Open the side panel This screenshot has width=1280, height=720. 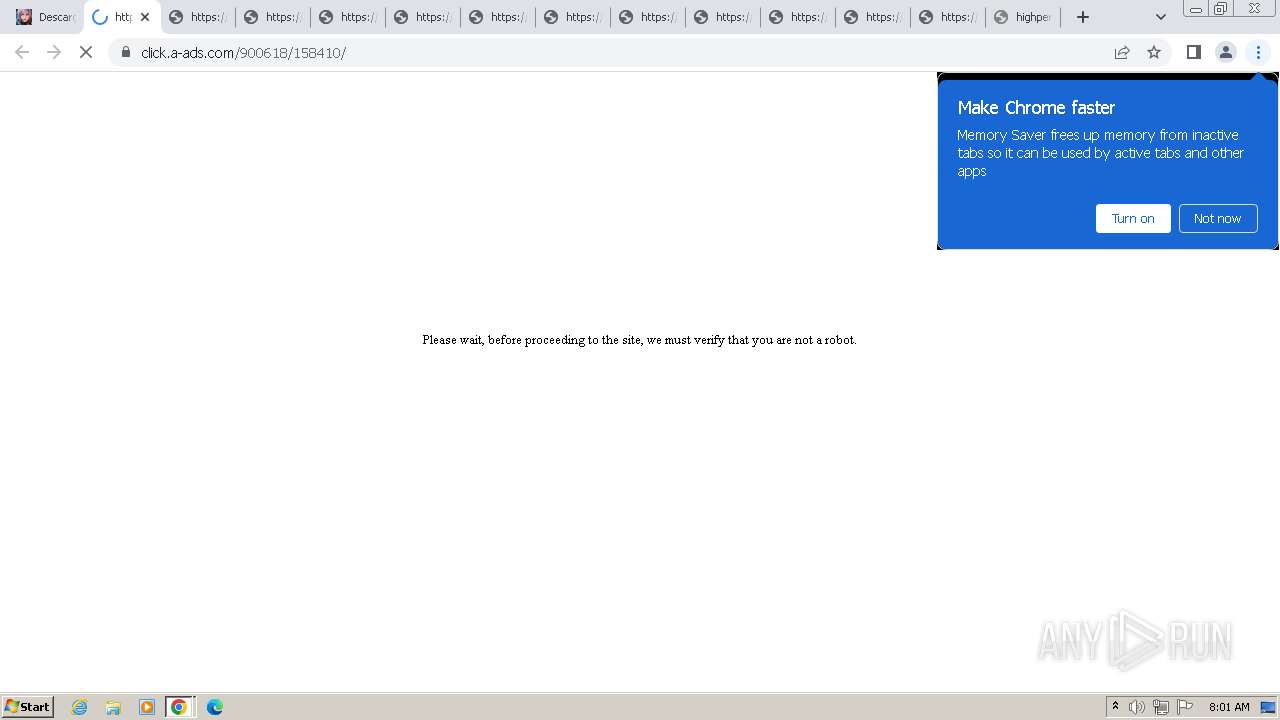pyautogui.click(x=1193, y=52)
